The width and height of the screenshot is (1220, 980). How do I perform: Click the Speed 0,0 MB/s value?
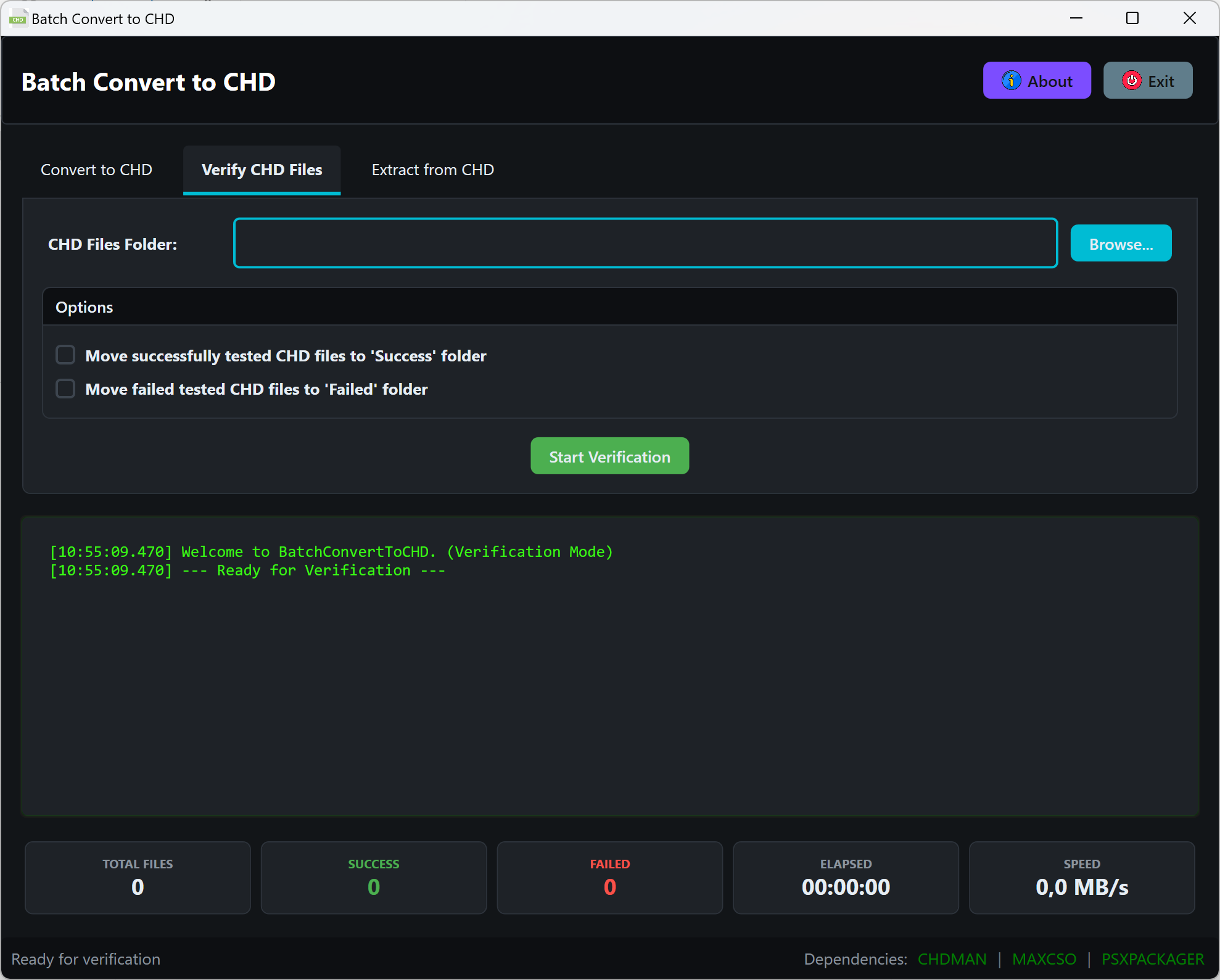tap(1082, 887)
